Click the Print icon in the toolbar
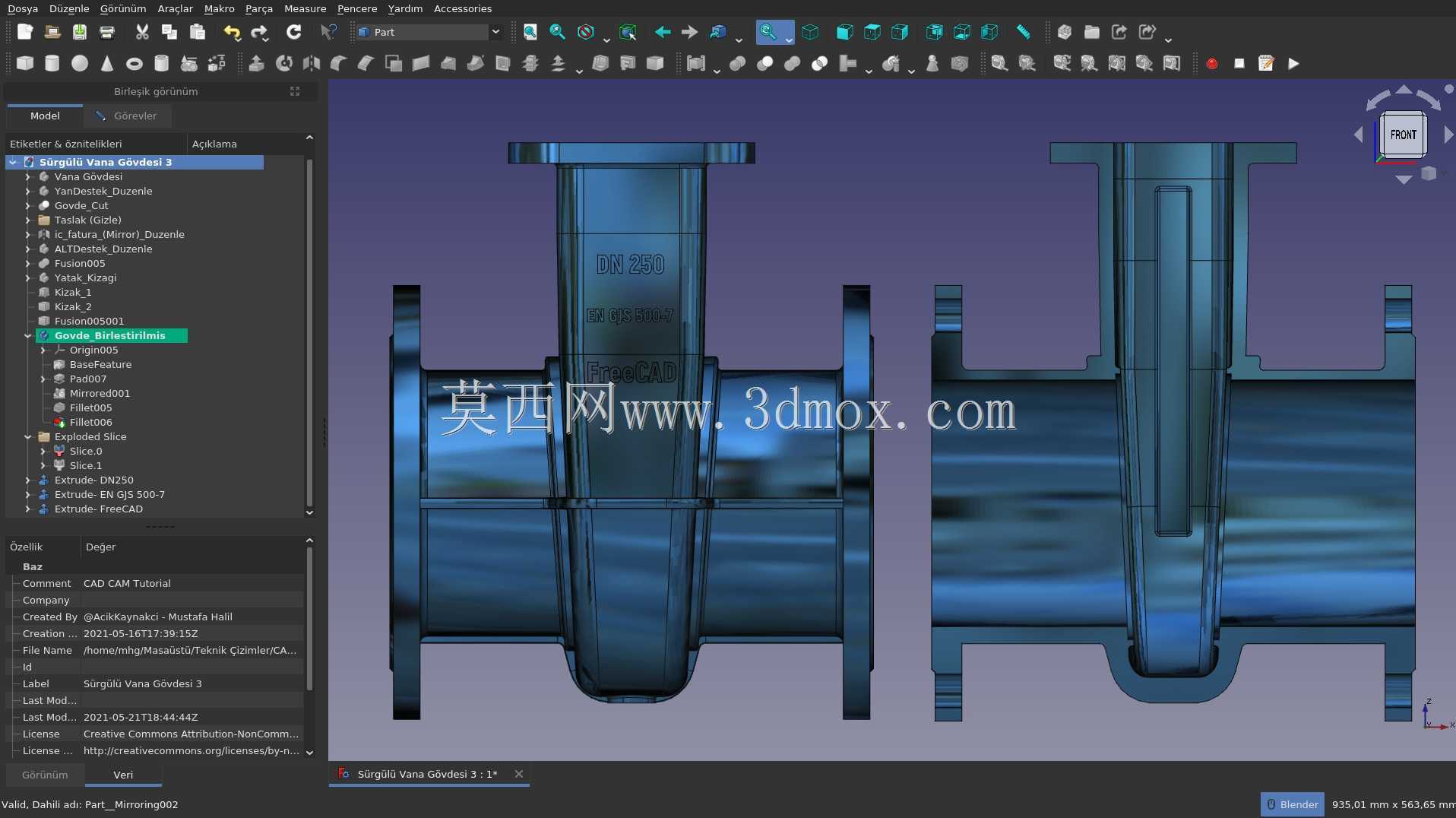 pyautogui.click(x=107, y=32)
